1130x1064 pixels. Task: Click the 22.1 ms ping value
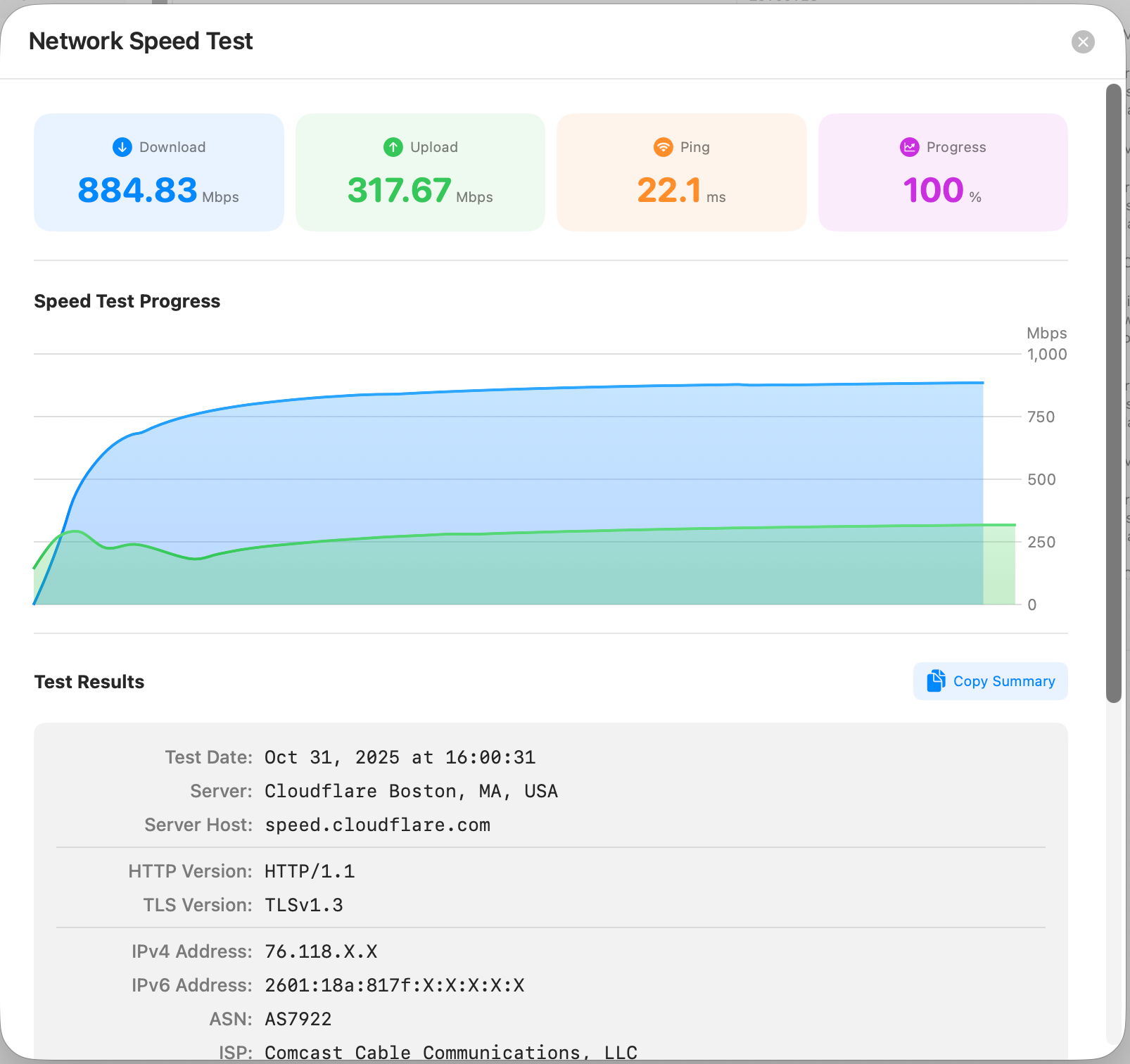click(669, 191)
